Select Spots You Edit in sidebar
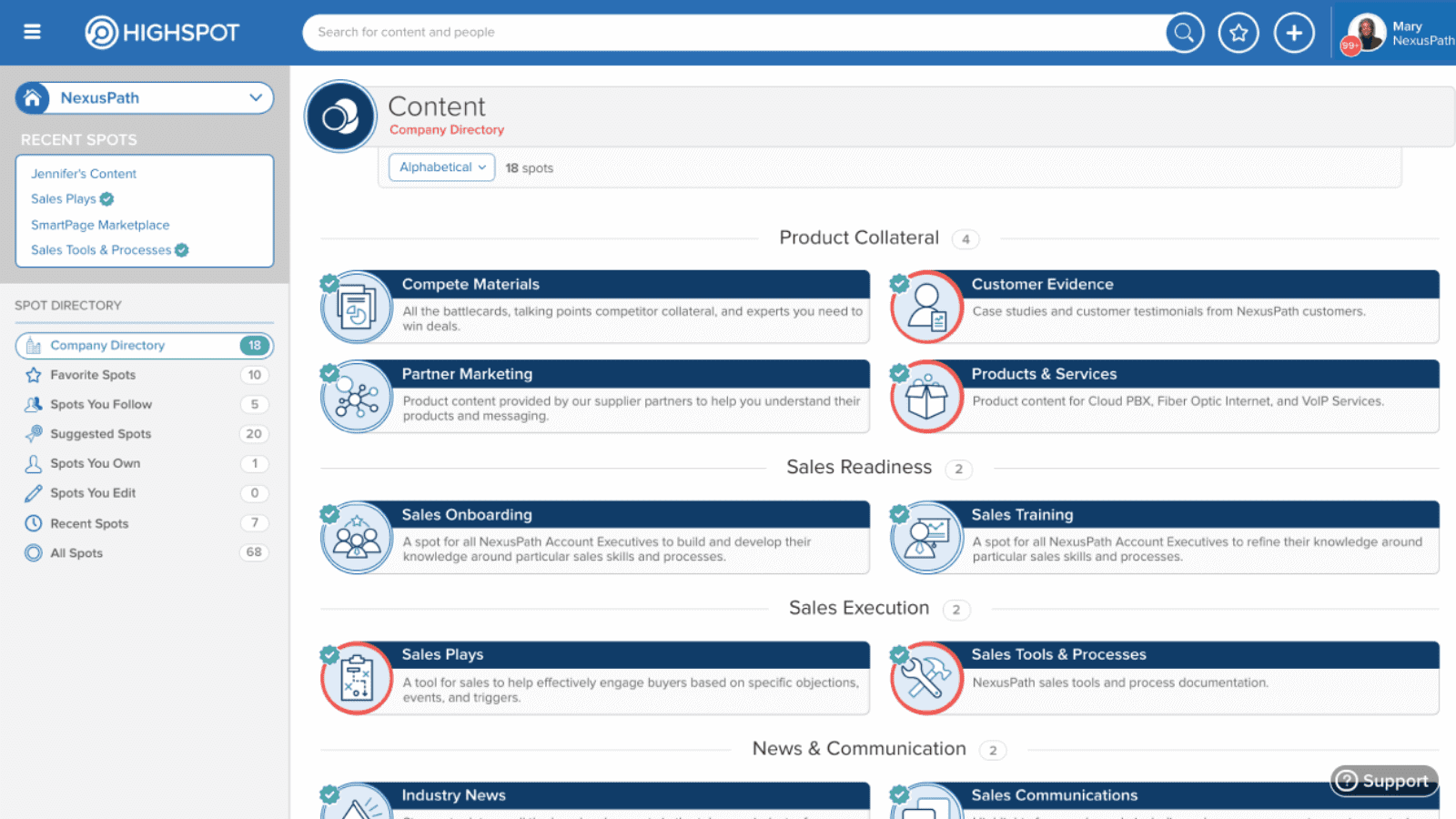Screen dimensions: 1456x819 145,493
